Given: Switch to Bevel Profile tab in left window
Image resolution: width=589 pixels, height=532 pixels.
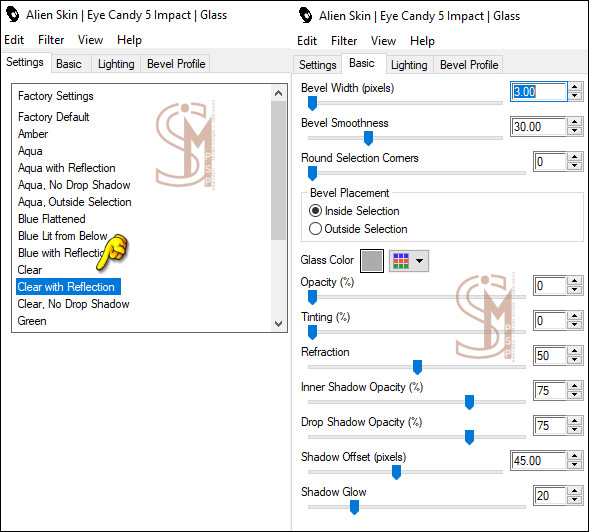Looking at the screenshot, I should (176, 64).
